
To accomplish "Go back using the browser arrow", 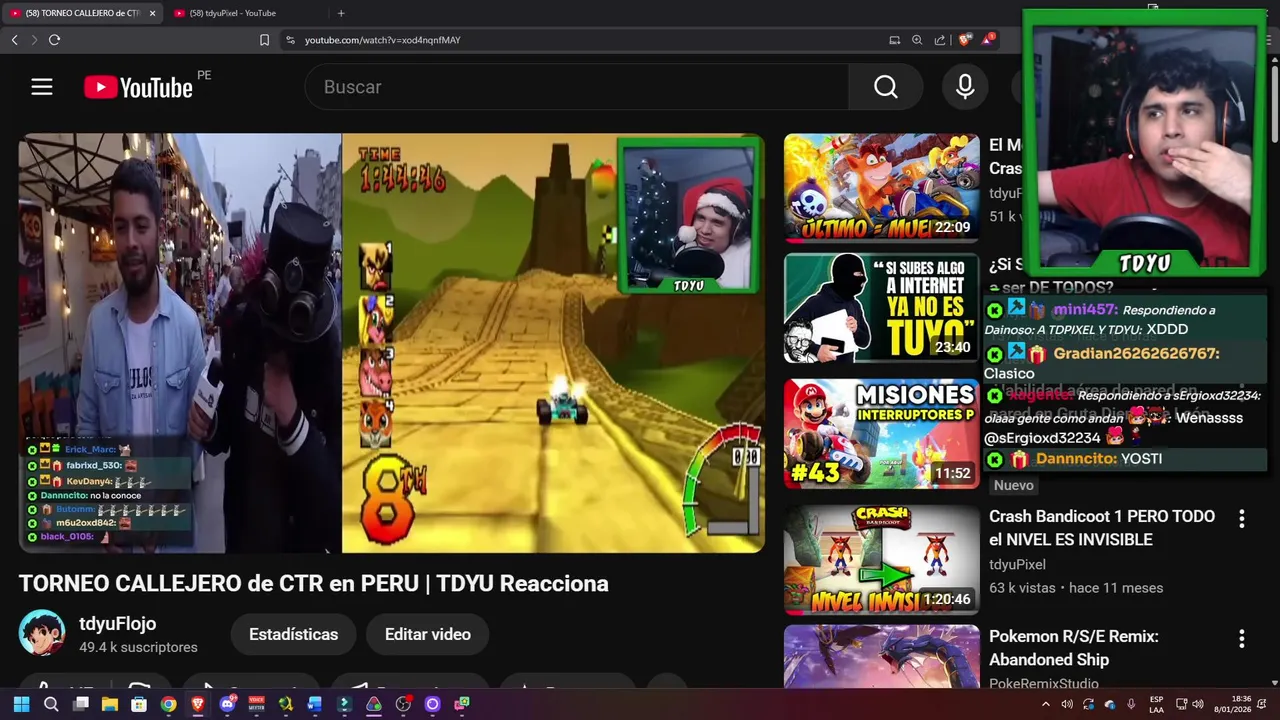I will coord(14,40).
